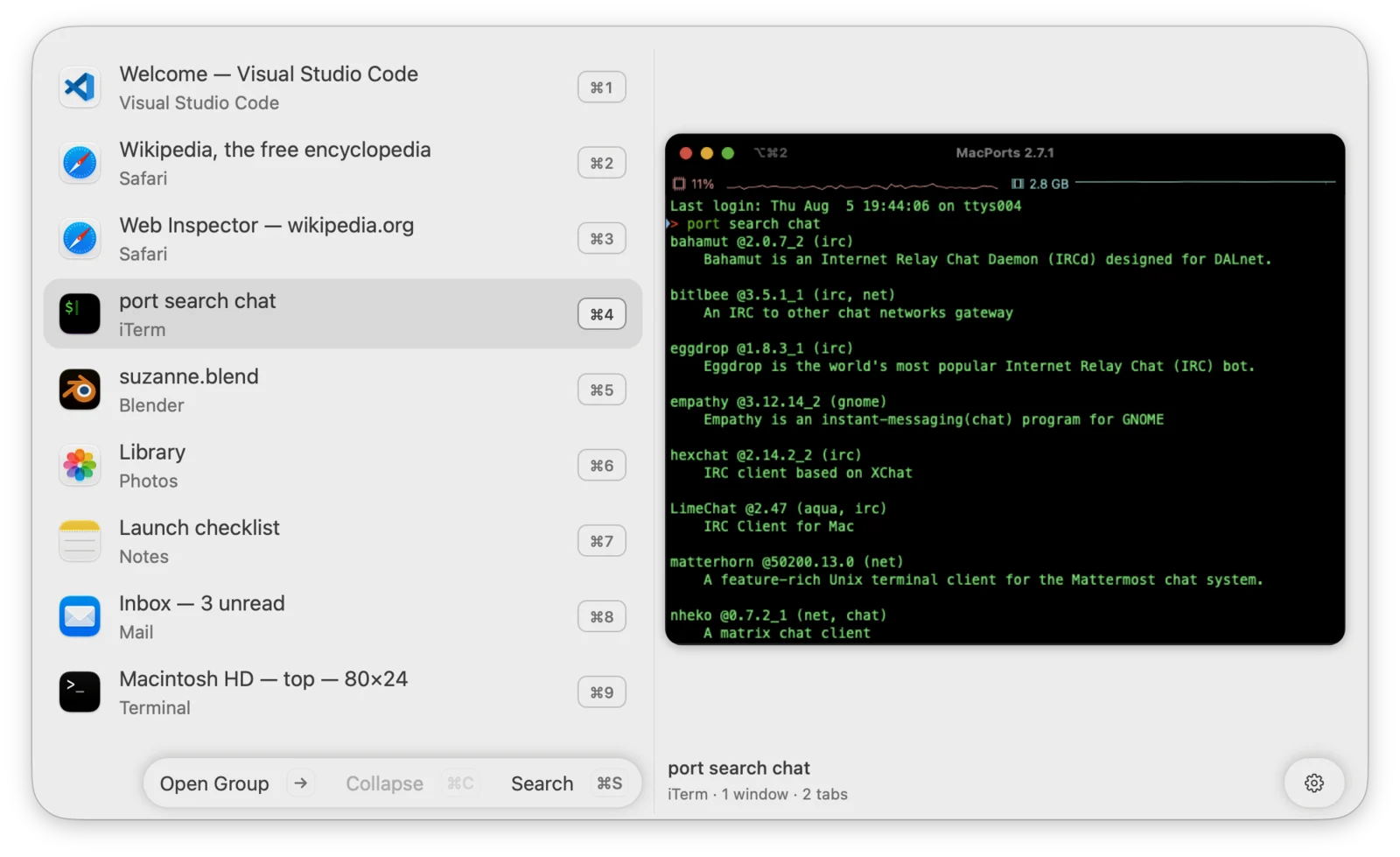Select Web Inspector — wikipedia.org window

pos(342,238)
